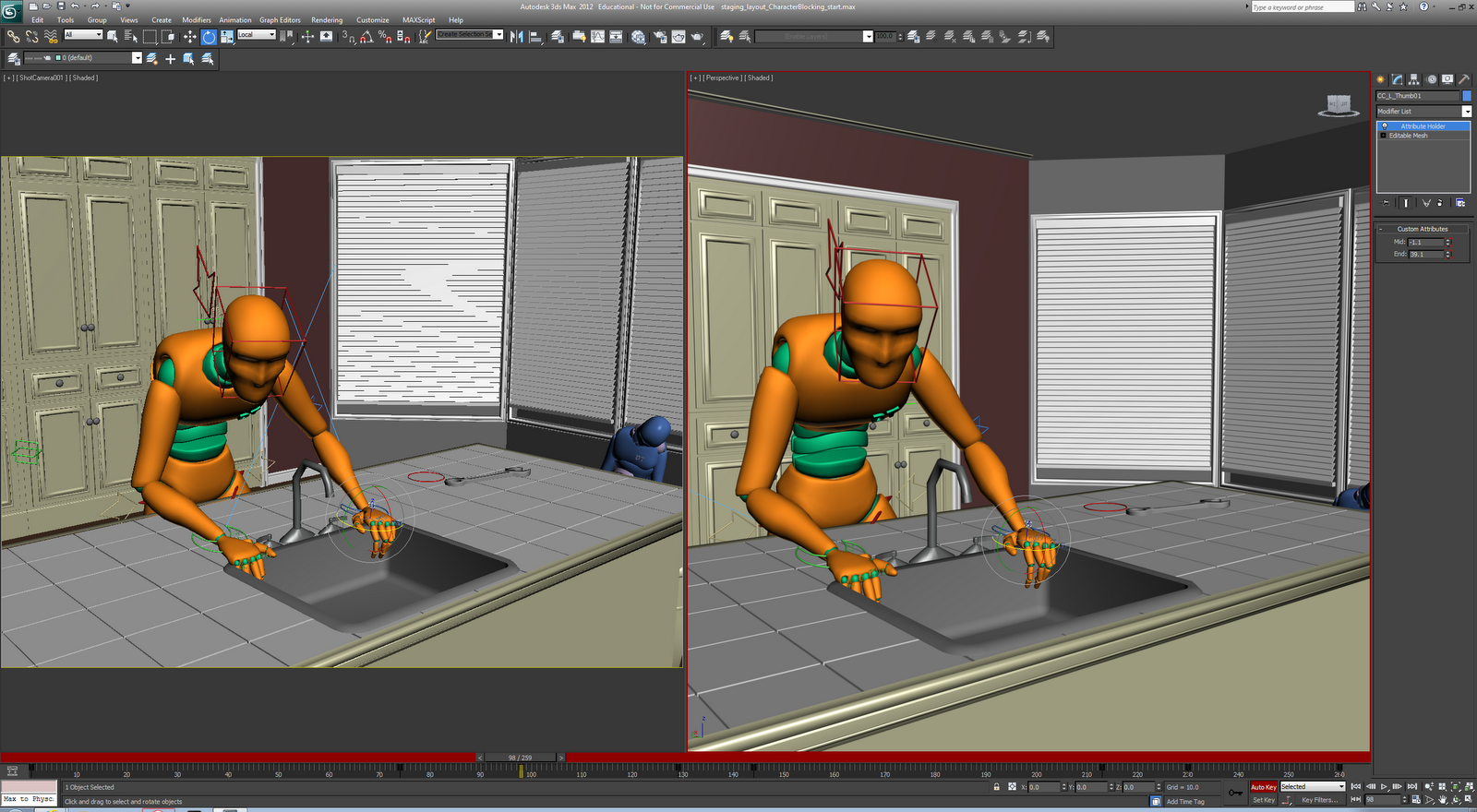Open the MAXScript menu
Image resolution: width=1477 pixels, height=812 pixels.
[x=419, y=19]
